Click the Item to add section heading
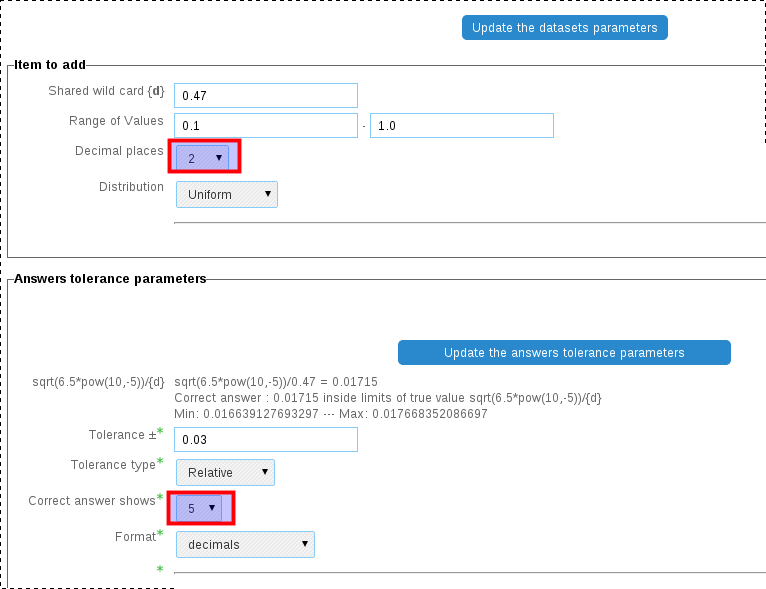 pos(50,65)
